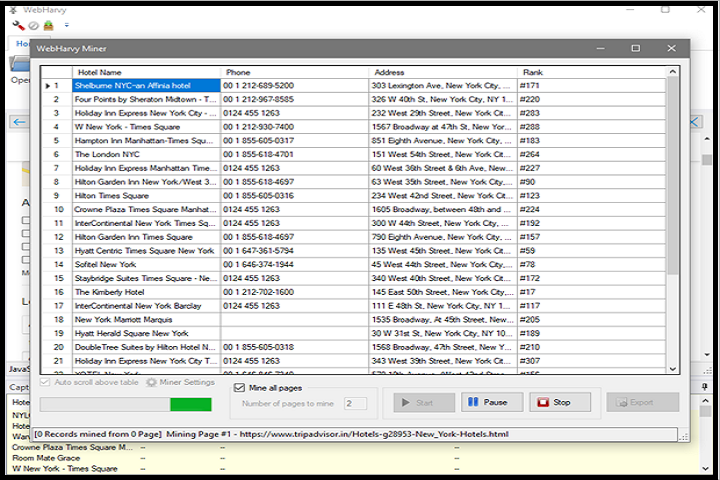Click the Number of pages to mine field
Image resolution: width=720 pixels, height=480 pixels.
pos(354,403)
